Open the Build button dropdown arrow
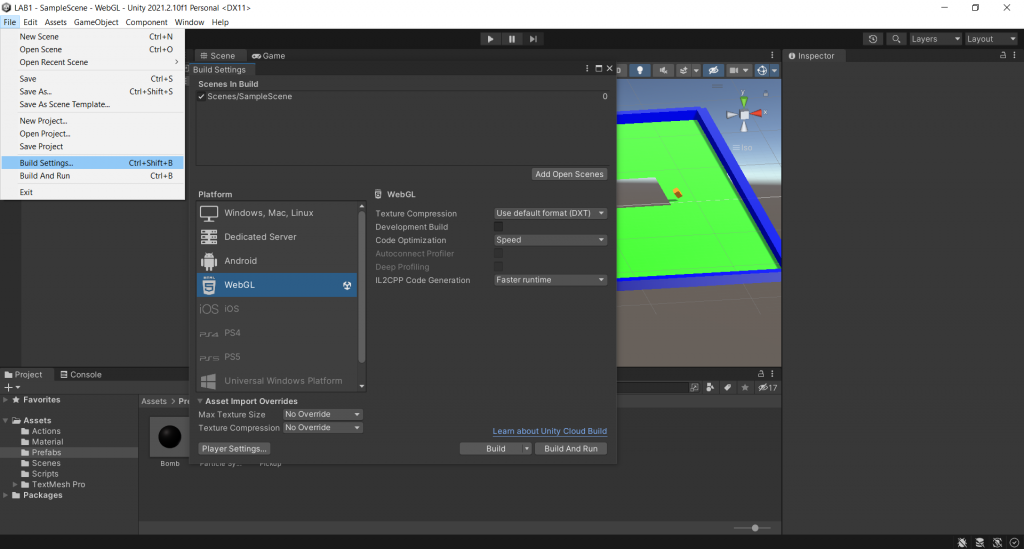The image size is (1024, 549). [x=526, y=448]
